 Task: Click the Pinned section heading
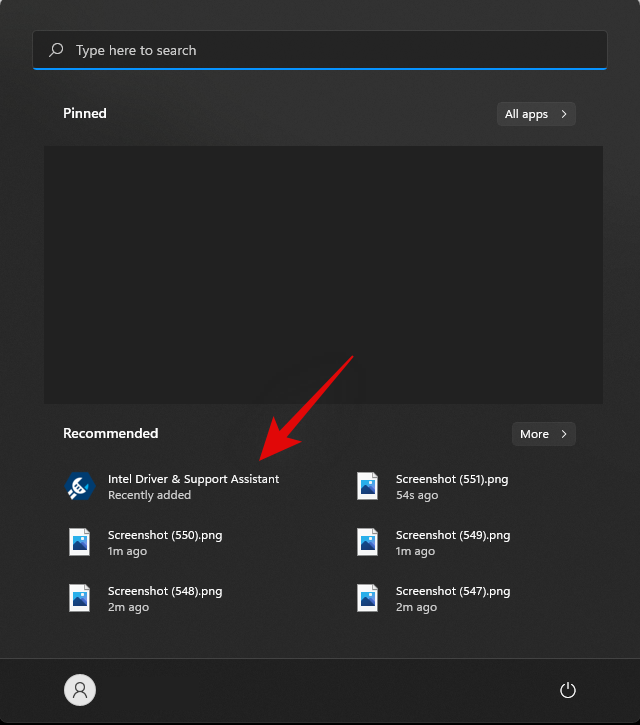[85, 113]
